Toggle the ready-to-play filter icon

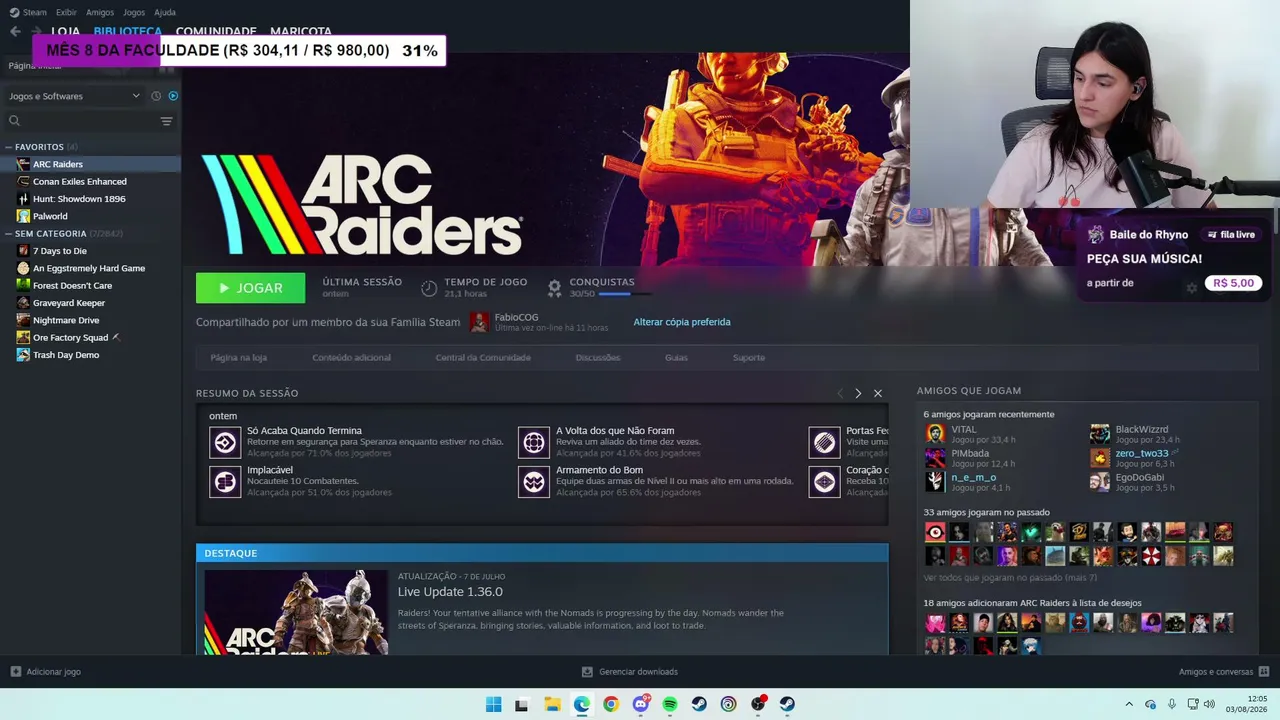click(x=173, y=96)
